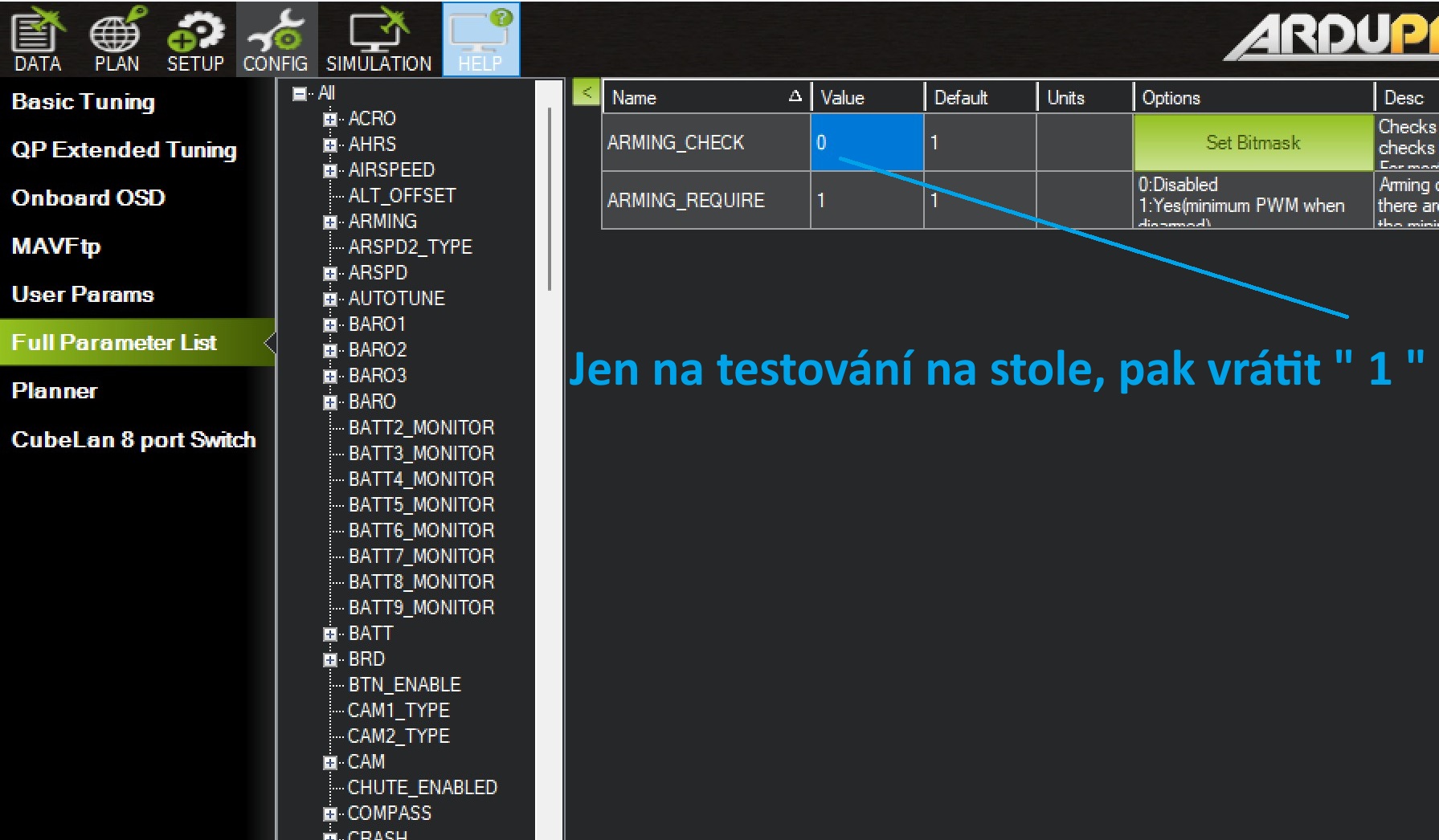Open the HELP icon
1439x840 pixels.
click(x=480, y=39)
